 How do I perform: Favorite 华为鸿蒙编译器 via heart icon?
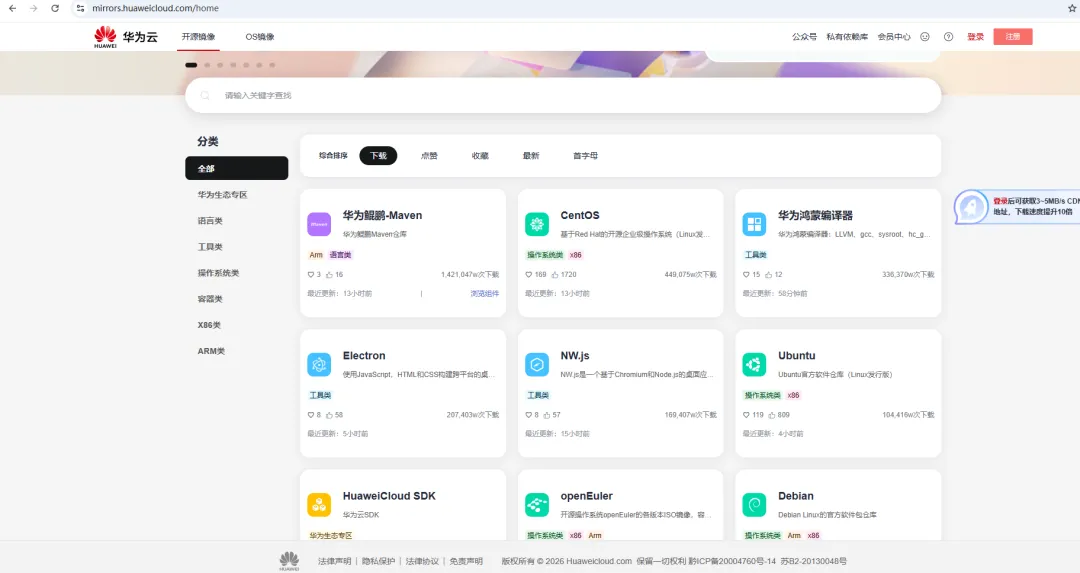(746, 275)
